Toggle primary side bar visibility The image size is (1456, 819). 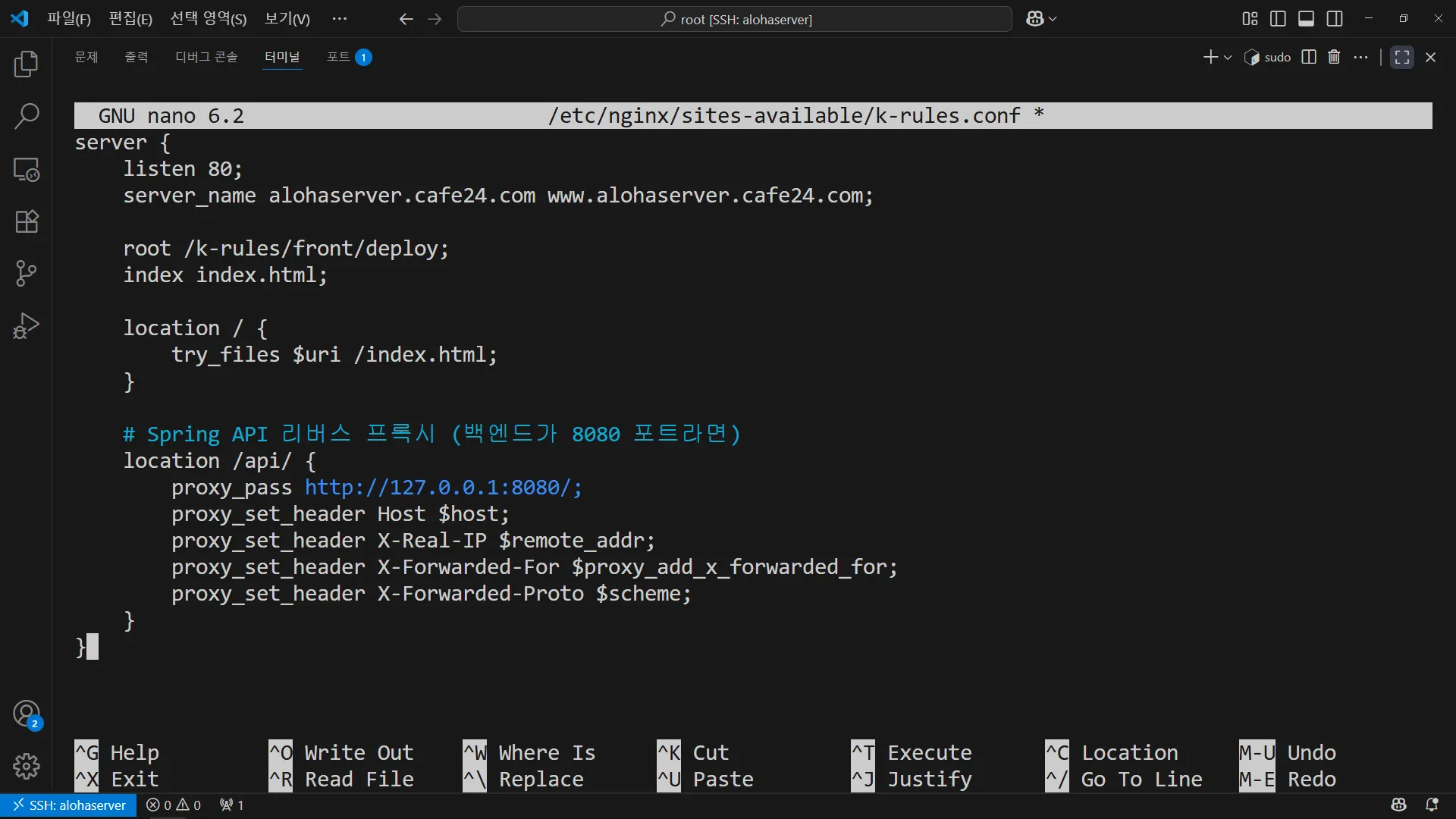coord(1278,19)
